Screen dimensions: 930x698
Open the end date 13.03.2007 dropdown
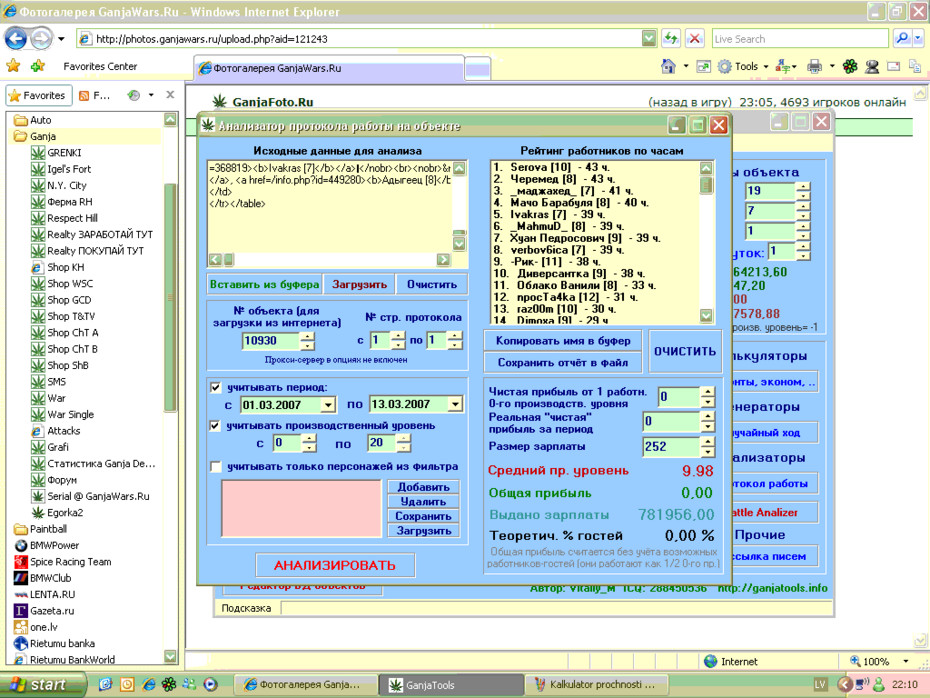pos(455,404)
